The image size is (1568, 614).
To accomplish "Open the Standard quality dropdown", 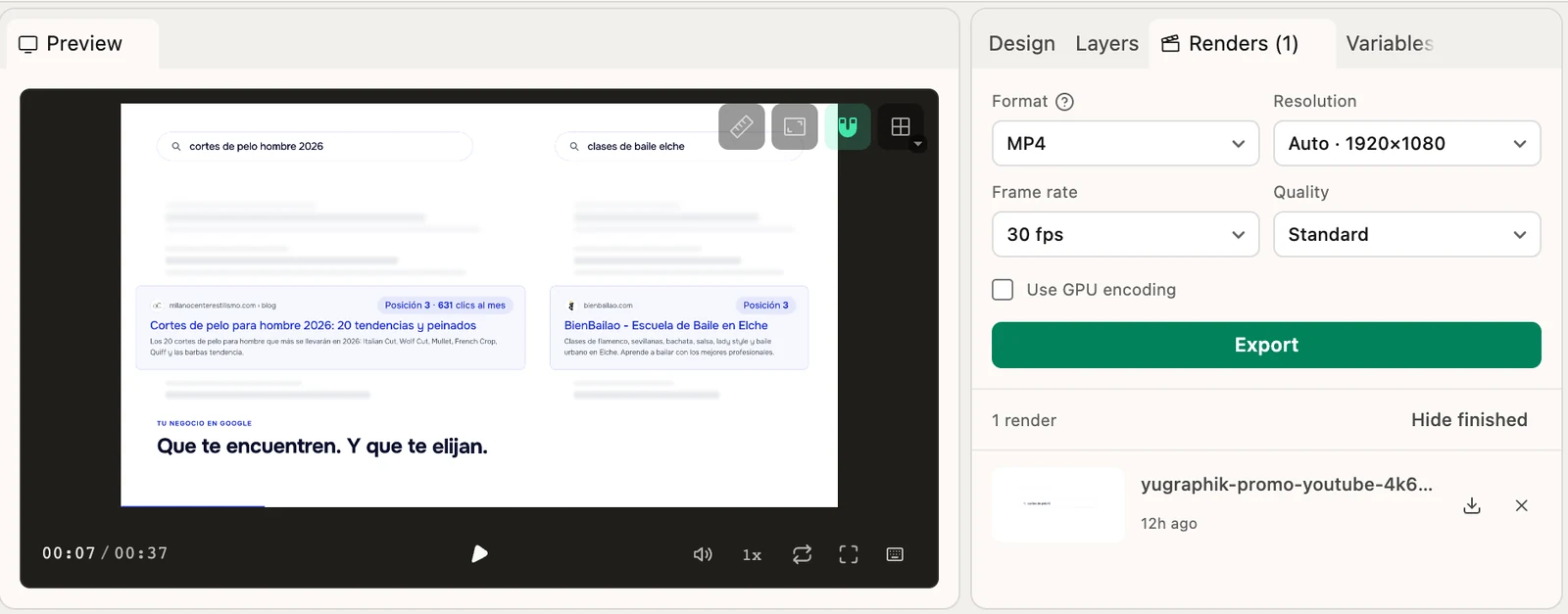I will pyautogui.click(x=1406, y=234).
